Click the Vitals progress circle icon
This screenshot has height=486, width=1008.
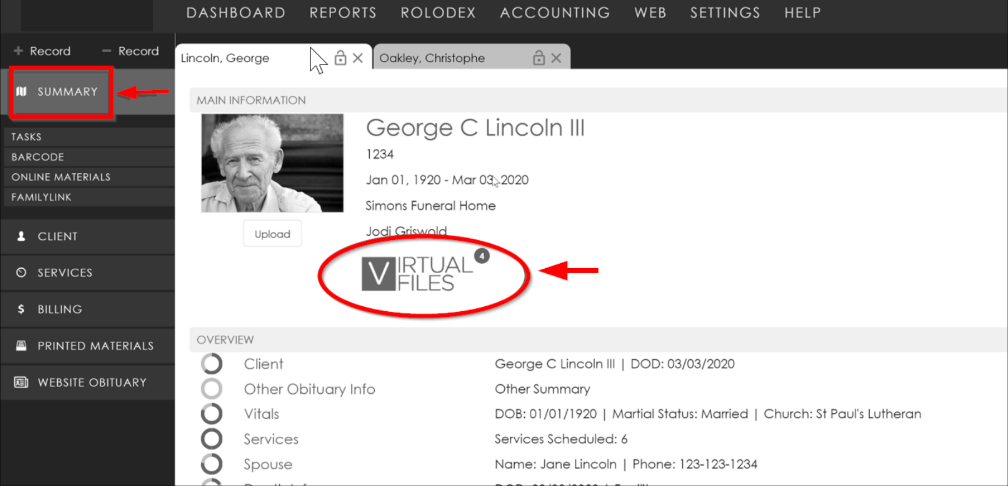click(x=211, y=414)
